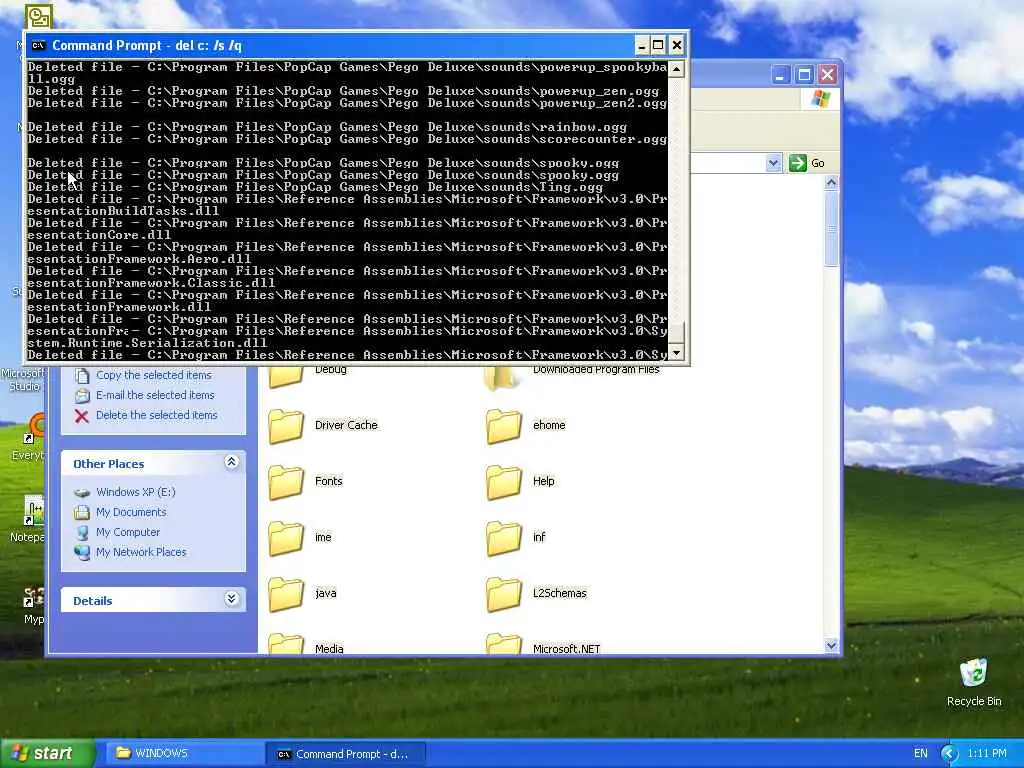Minimize the WINDOWS Explorer window

[x=780, y=74]
